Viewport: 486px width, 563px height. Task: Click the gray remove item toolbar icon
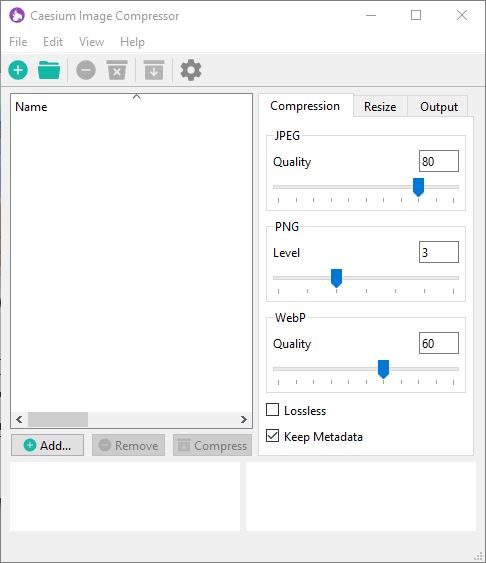pyautogui.click(x=86, y=70)
